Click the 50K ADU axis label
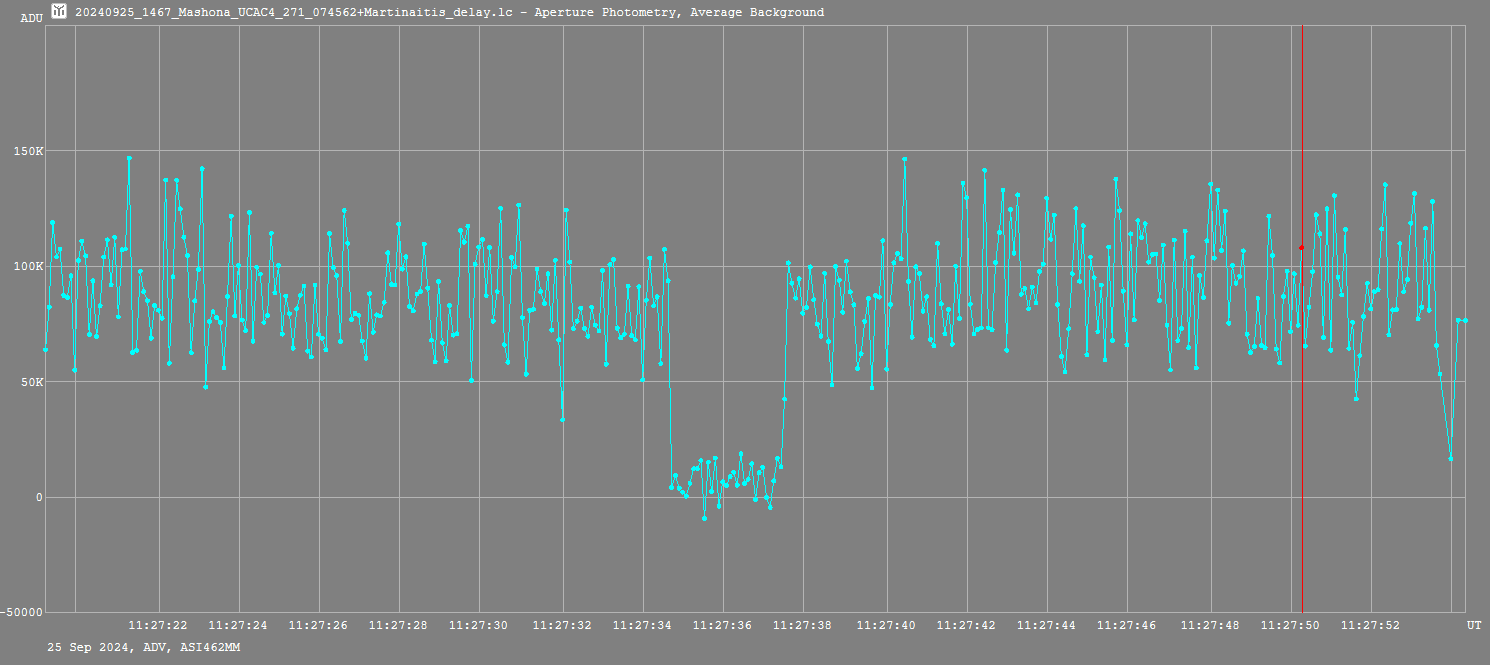The image size is (1490, 665). point(32,382)
